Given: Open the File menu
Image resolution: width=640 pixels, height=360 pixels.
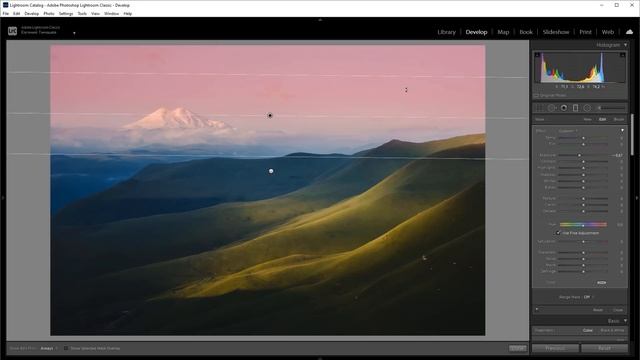Looking at the screenshot, I should (x=6, y=13).
